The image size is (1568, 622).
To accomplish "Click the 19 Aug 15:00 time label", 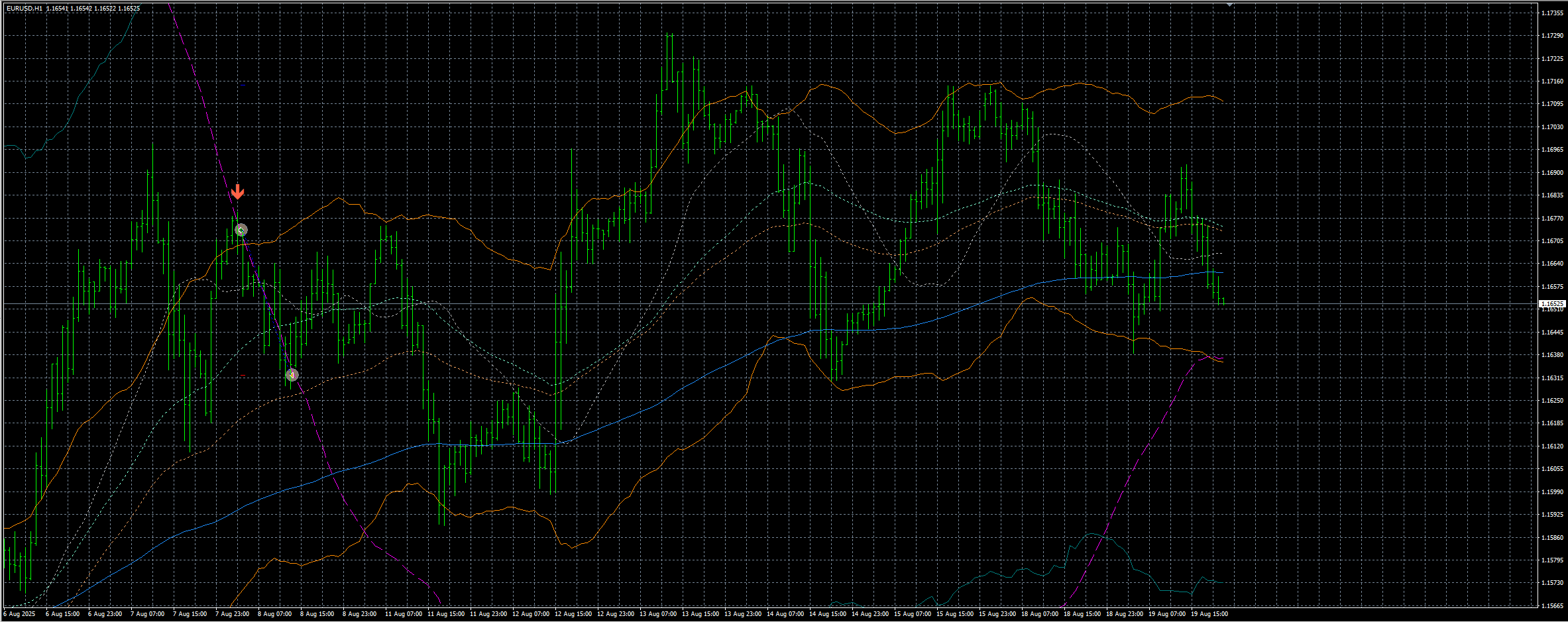I will (x=1209, y=614).
